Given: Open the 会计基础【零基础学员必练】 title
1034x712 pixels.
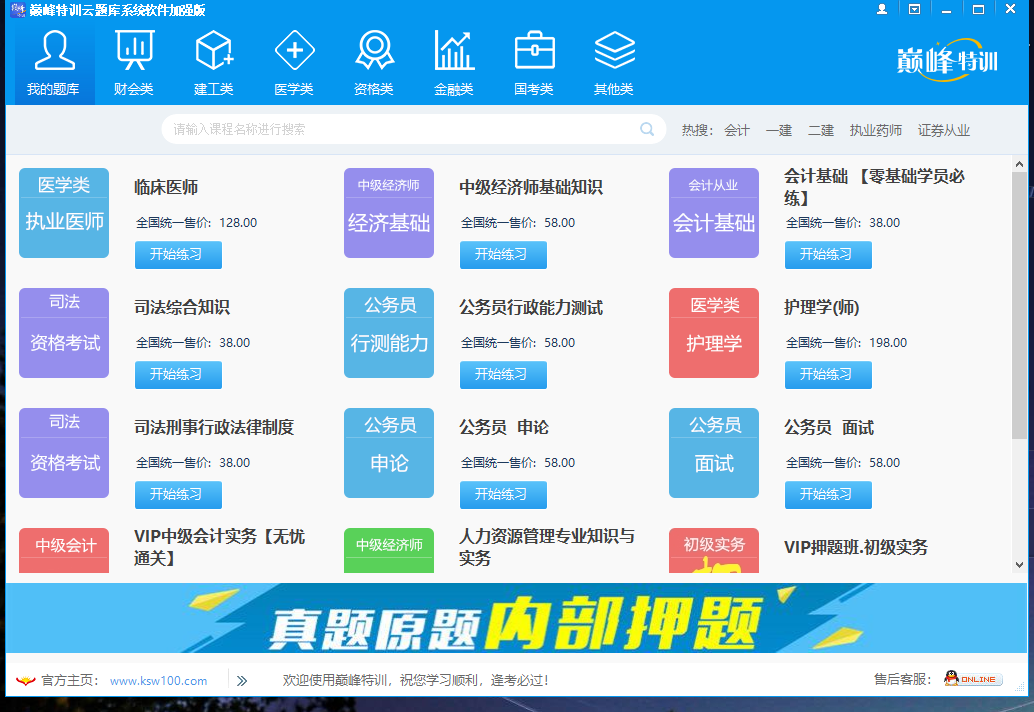Looking at the screenshot, I should (x=874, y=187).
